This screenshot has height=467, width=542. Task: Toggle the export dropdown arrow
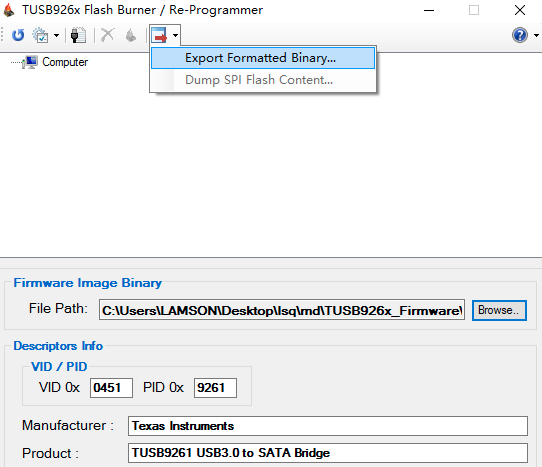coord(175,35)
